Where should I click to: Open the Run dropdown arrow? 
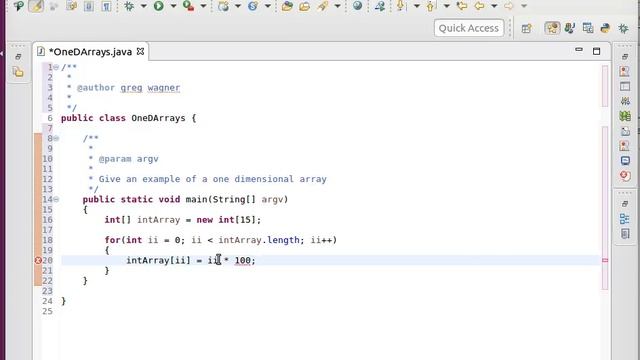click(173, 6)
